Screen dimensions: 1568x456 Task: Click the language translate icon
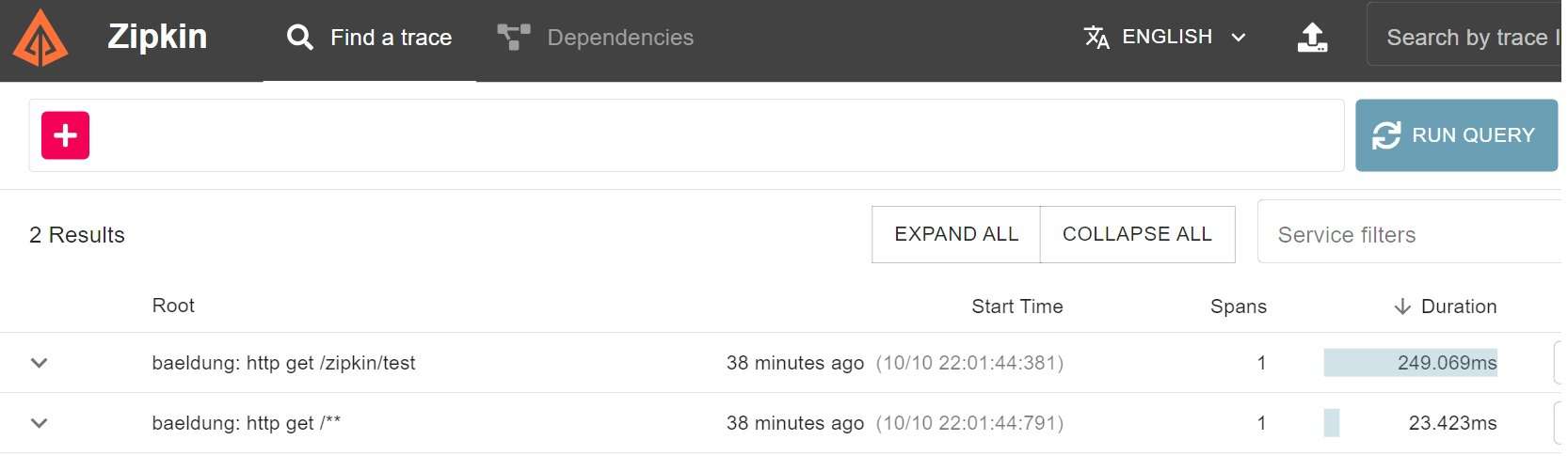[x=1096, y=38]
